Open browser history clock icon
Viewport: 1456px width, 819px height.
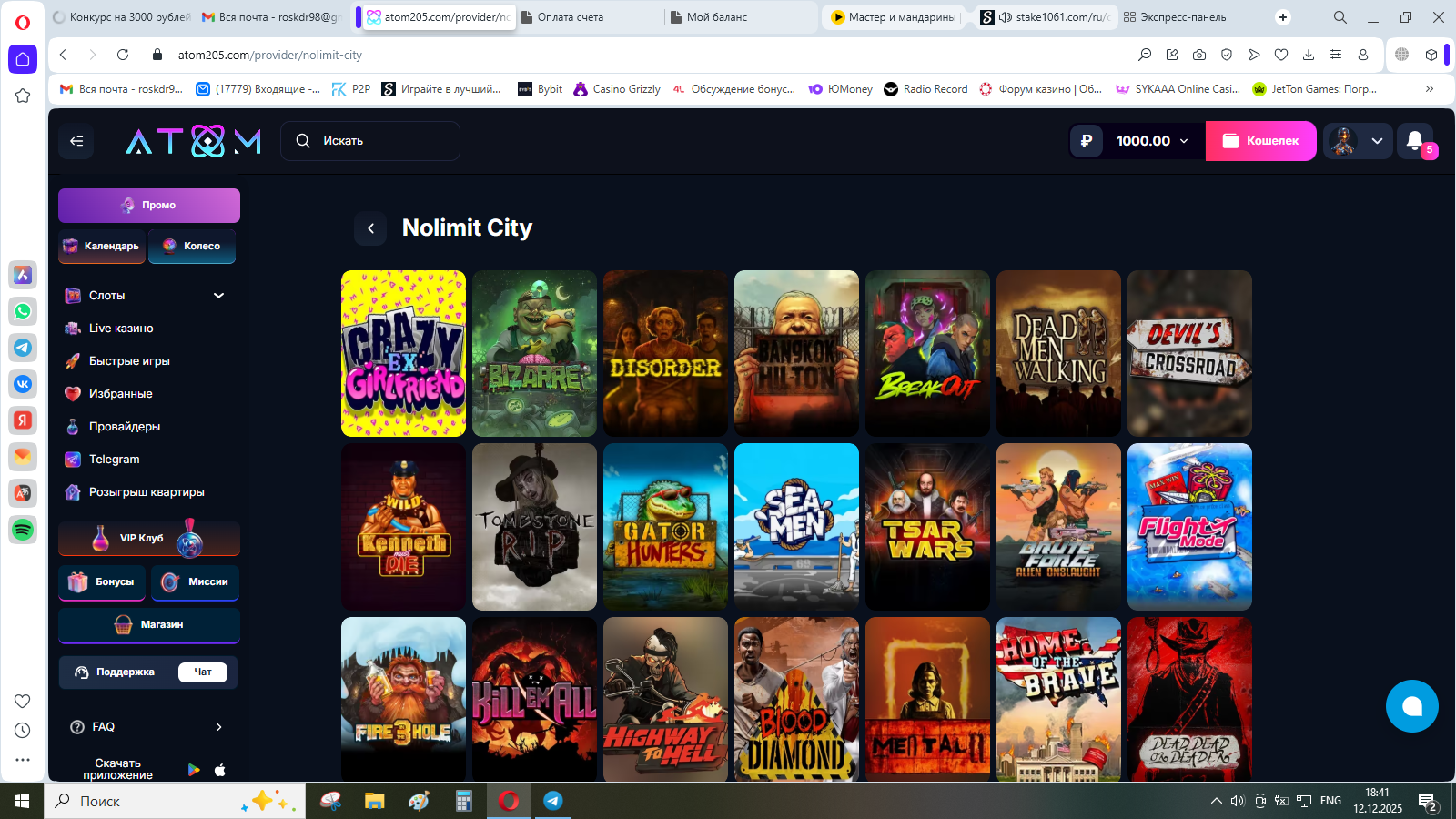[x=23, y=731]
